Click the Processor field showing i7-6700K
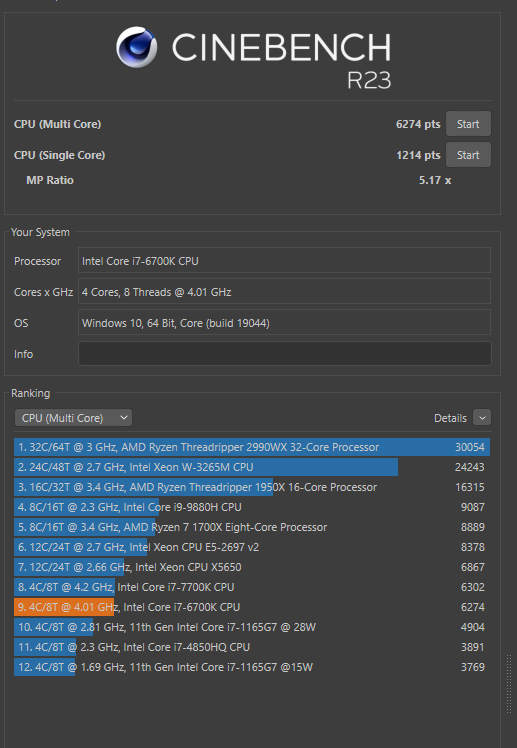The height and width of the screenshot is (748, 517). click(285, 261)
